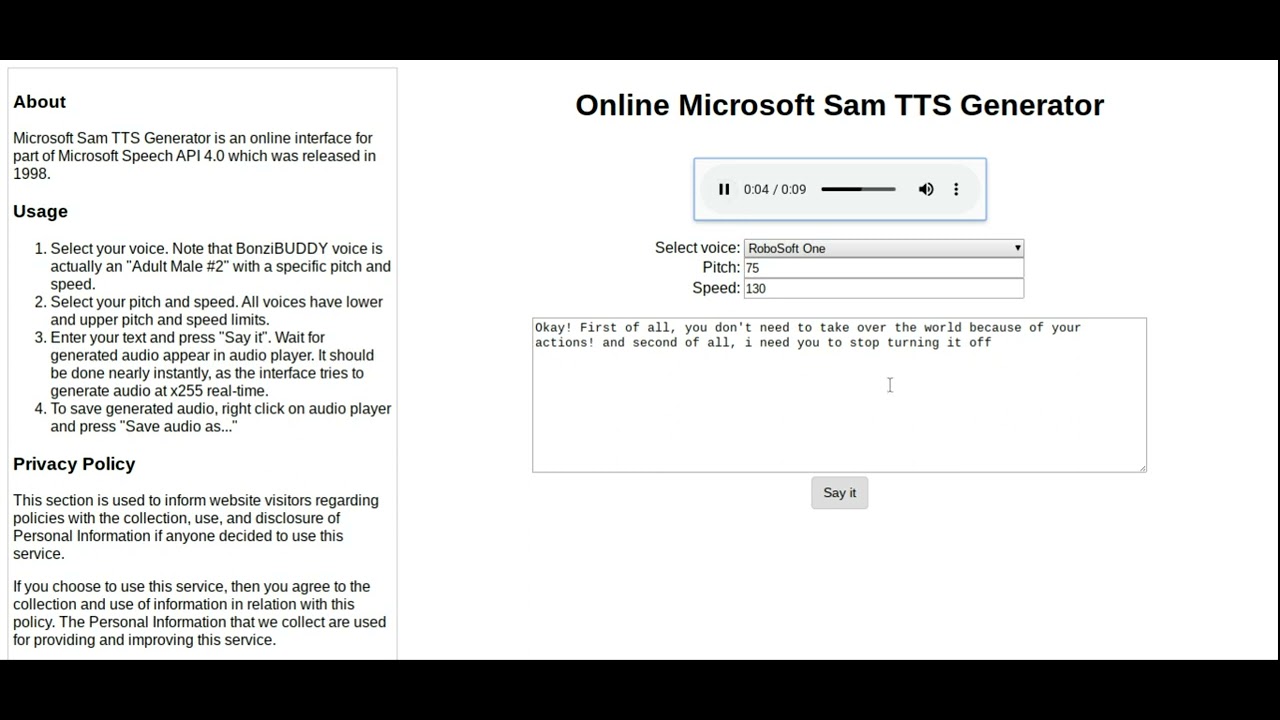The width and height of the screenshot is (1280, 720).
Task: Click the audio time display 0:04 / 0:09
Action: pyautogui.click(x=775, y=189)
